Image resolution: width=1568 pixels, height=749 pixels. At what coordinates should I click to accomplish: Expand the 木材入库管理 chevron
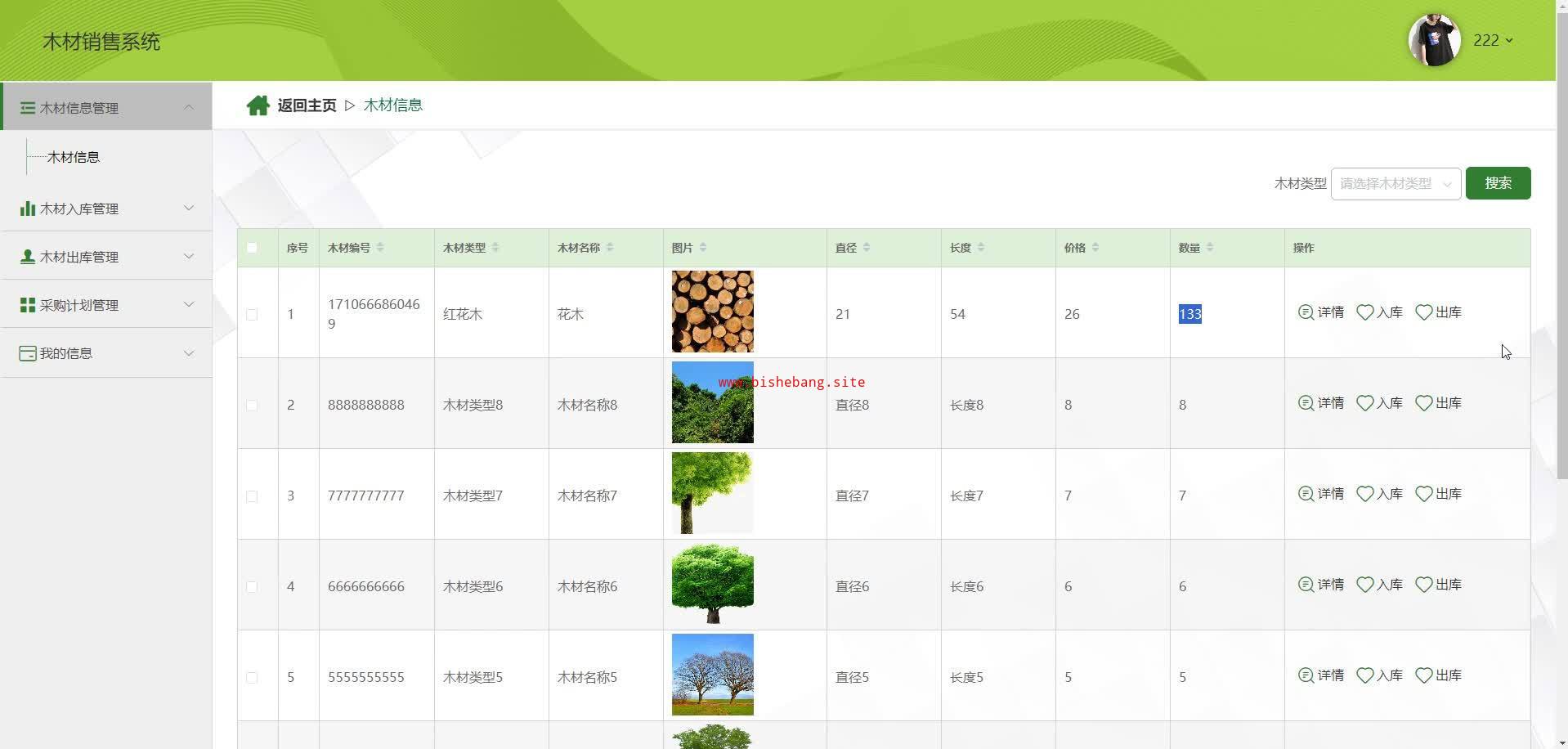[x=189, y=209]
